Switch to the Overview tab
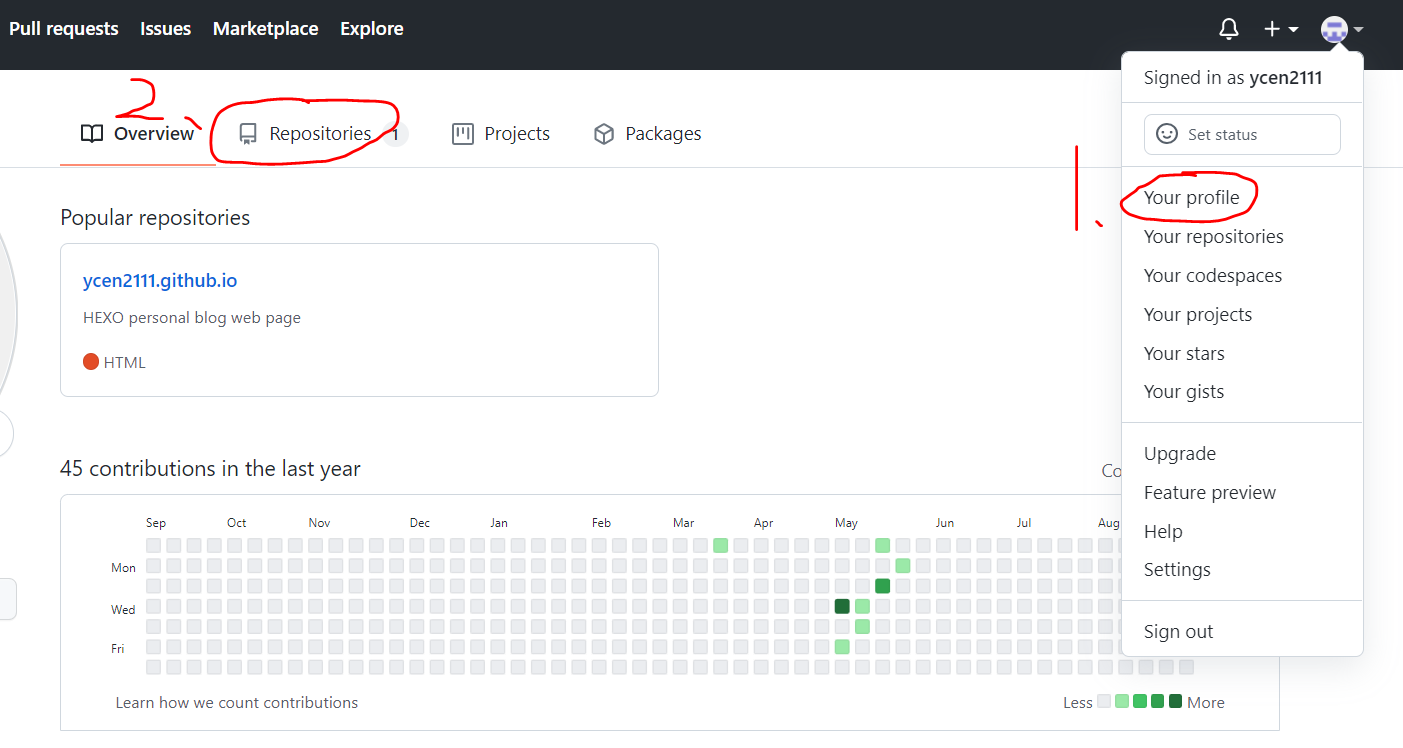This screenshot has width=1403, height=748. tap(138, 134)
